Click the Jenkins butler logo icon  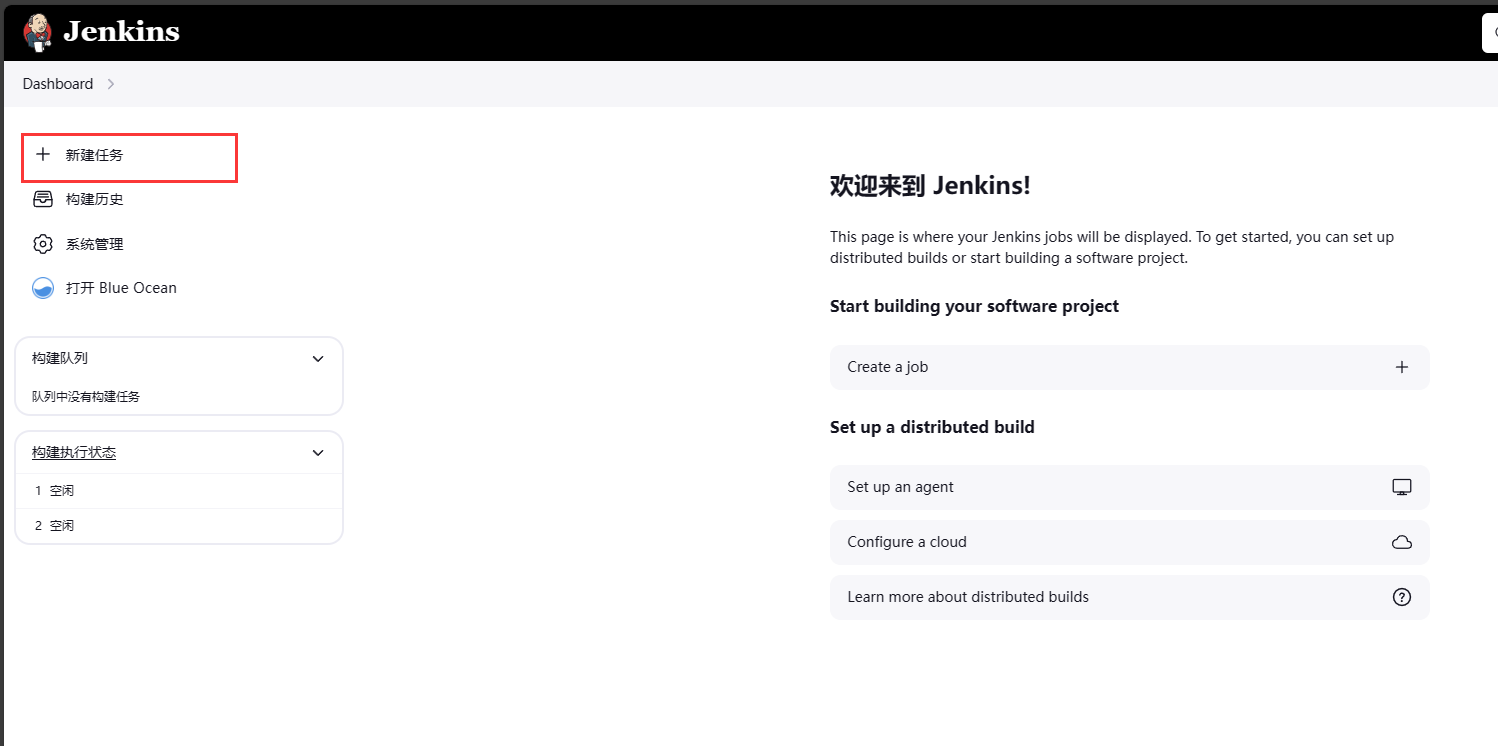click(x=38, y=32)
